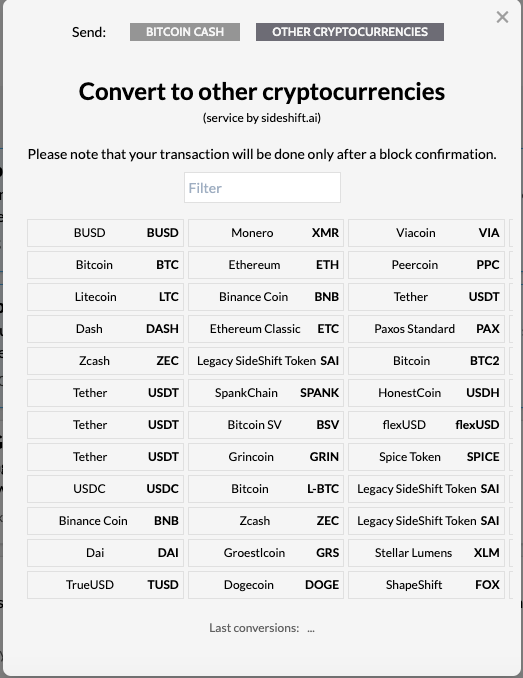Pick Bitcoin SV BSV
Image resolution: width=523 pixels, height=678 pixels.
tap(266, 425)
